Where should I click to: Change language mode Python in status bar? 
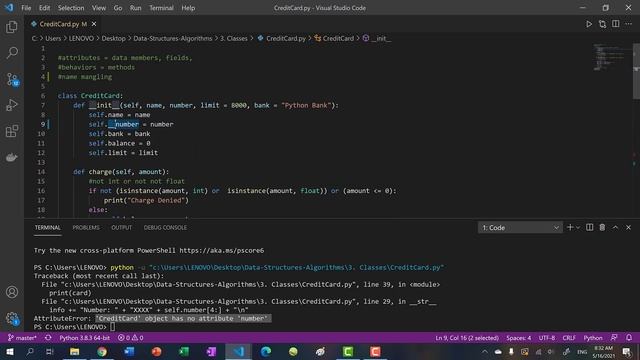click(x=593, y=338)
